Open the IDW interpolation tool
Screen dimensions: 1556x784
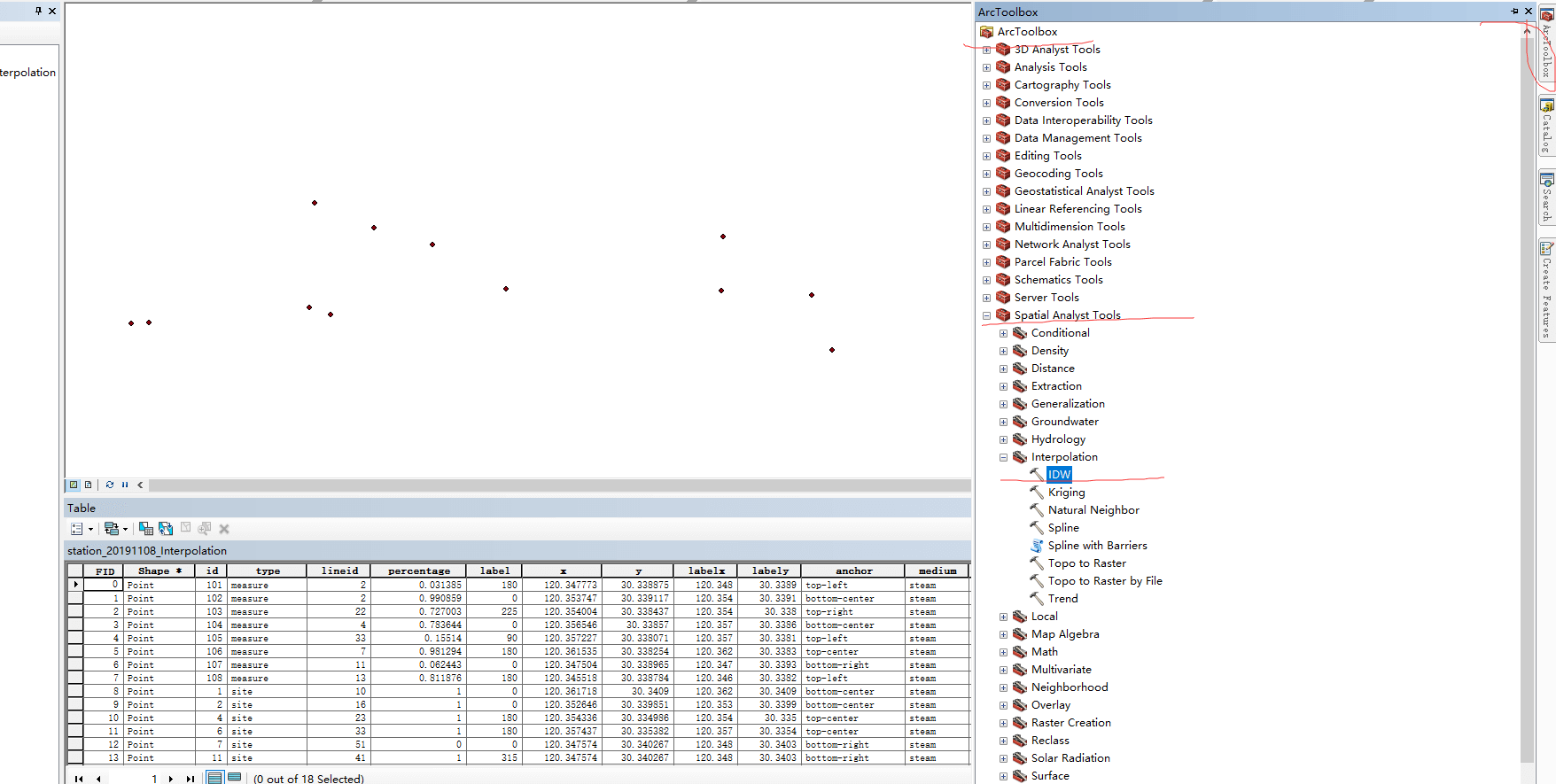tap(1059, 475)
